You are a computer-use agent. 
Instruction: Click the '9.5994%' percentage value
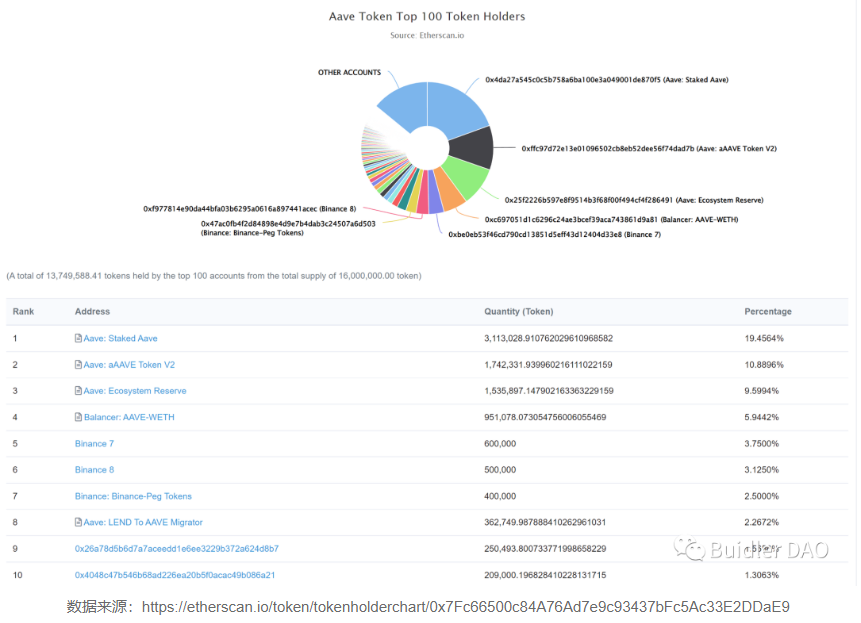(x=762, y=391)
